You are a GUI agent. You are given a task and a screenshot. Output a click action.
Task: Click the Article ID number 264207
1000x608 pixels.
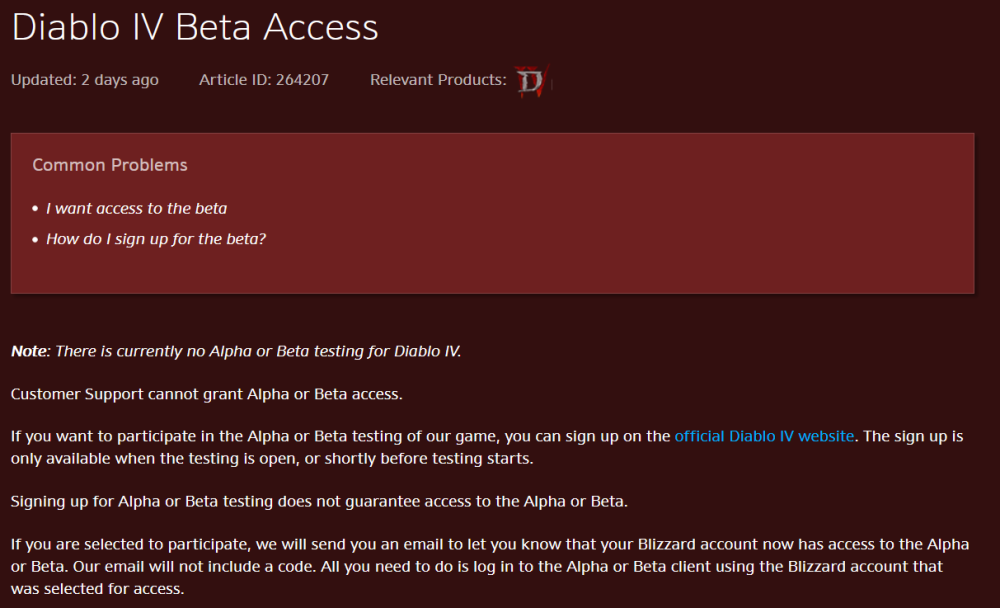tap(302, 80)
